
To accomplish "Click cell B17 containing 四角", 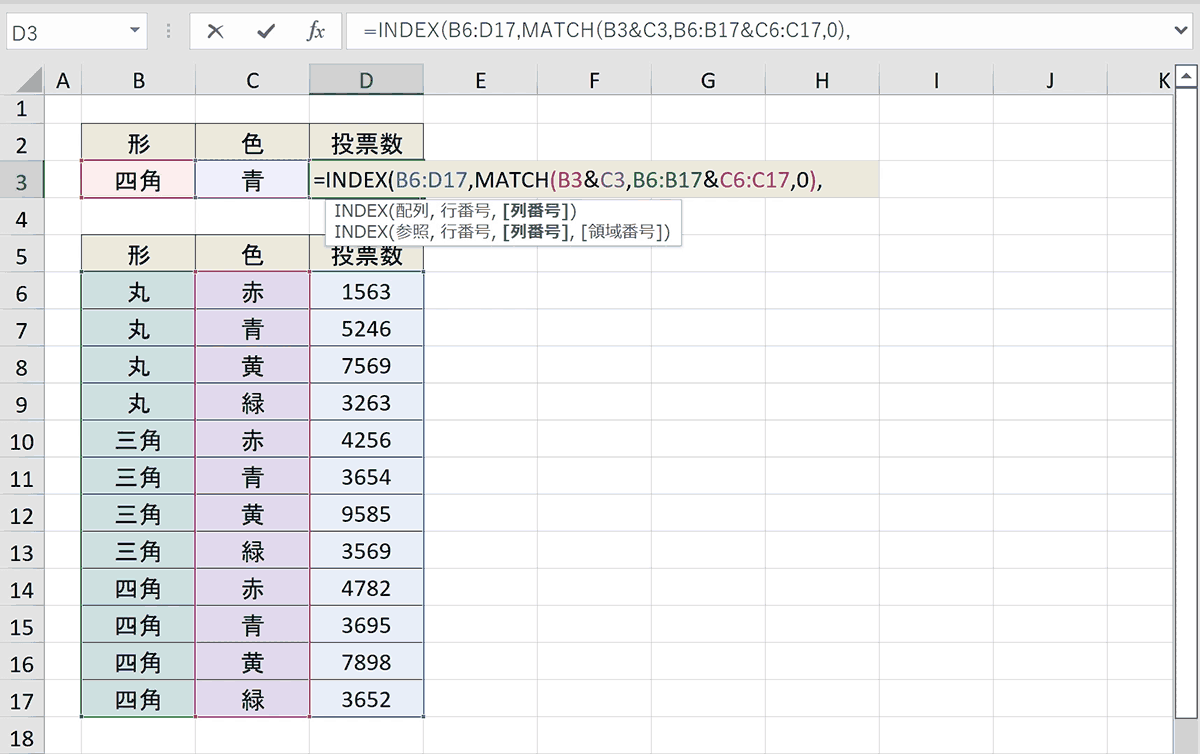I will click(x=138, y=699).
